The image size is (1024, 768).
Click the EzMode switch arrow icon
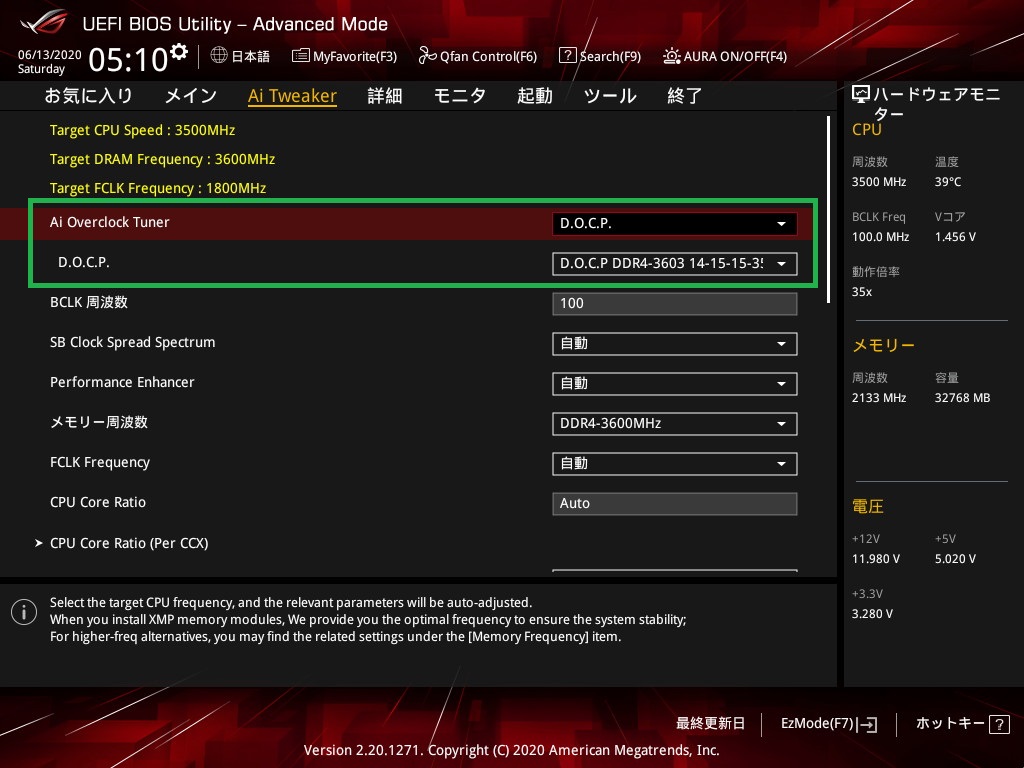pyautogui.click(x=867, y=724)
